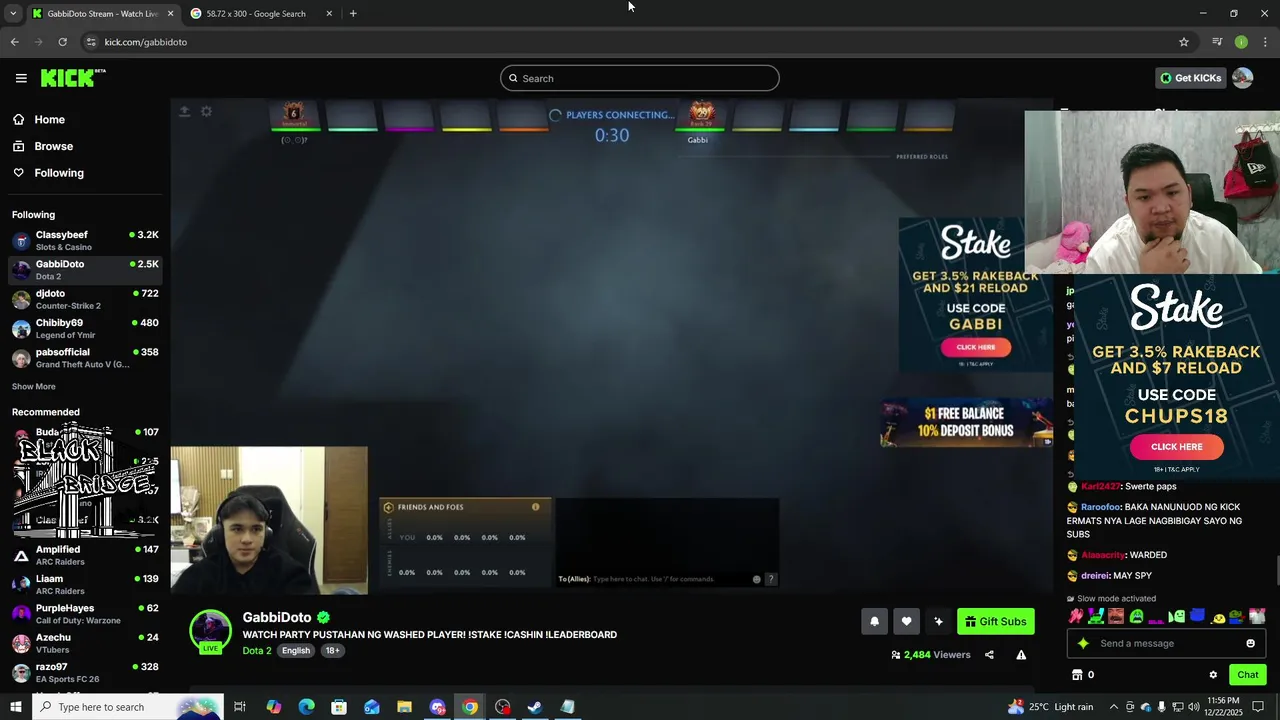1280x720 pixels.
Task: Open Chibiby69 channel in sidebar
Action: pyautogui.click(x=85, y=329)
